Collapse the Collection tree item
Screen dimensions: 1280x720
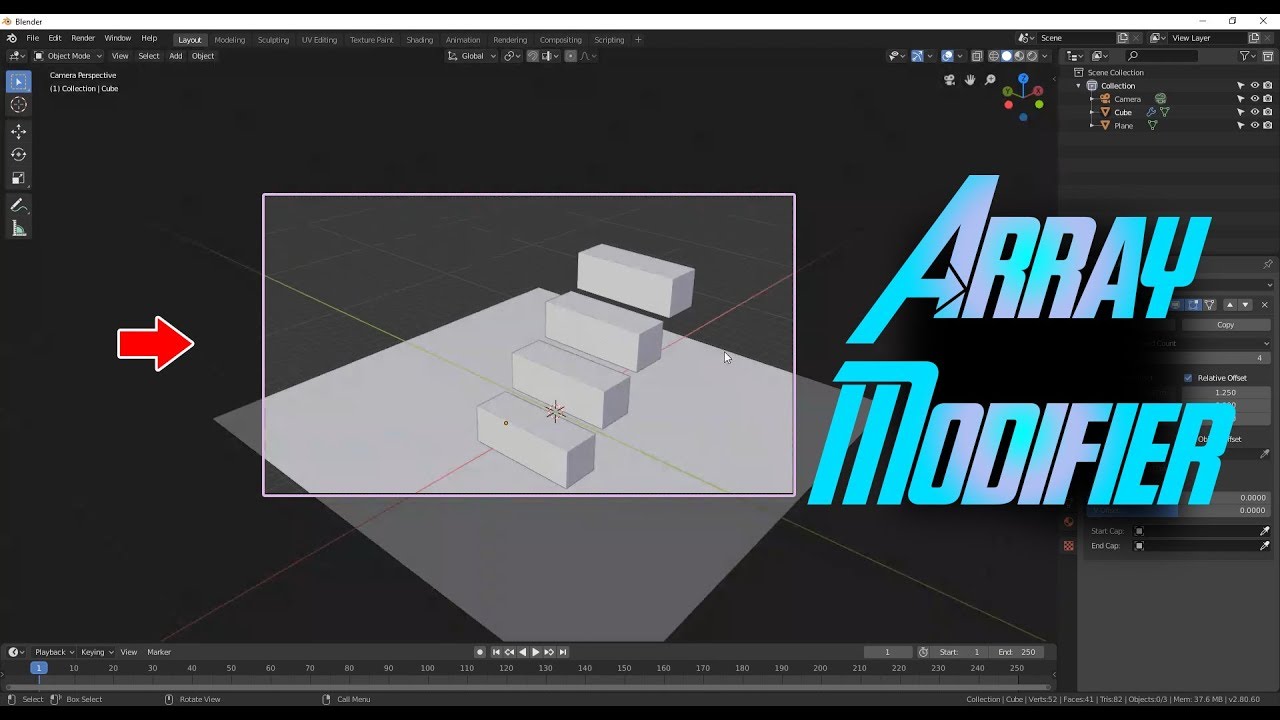pos(1079,86)
